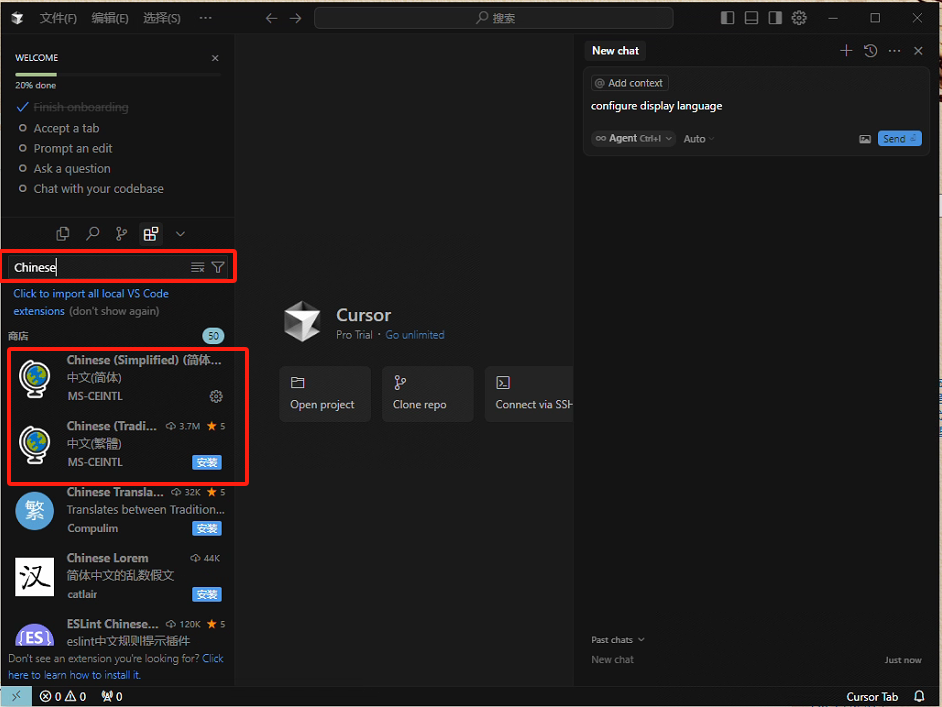The image size is (942, 707).
Task: Toggle the bottom panel layout icon
Action: click(x=751, y=18)
